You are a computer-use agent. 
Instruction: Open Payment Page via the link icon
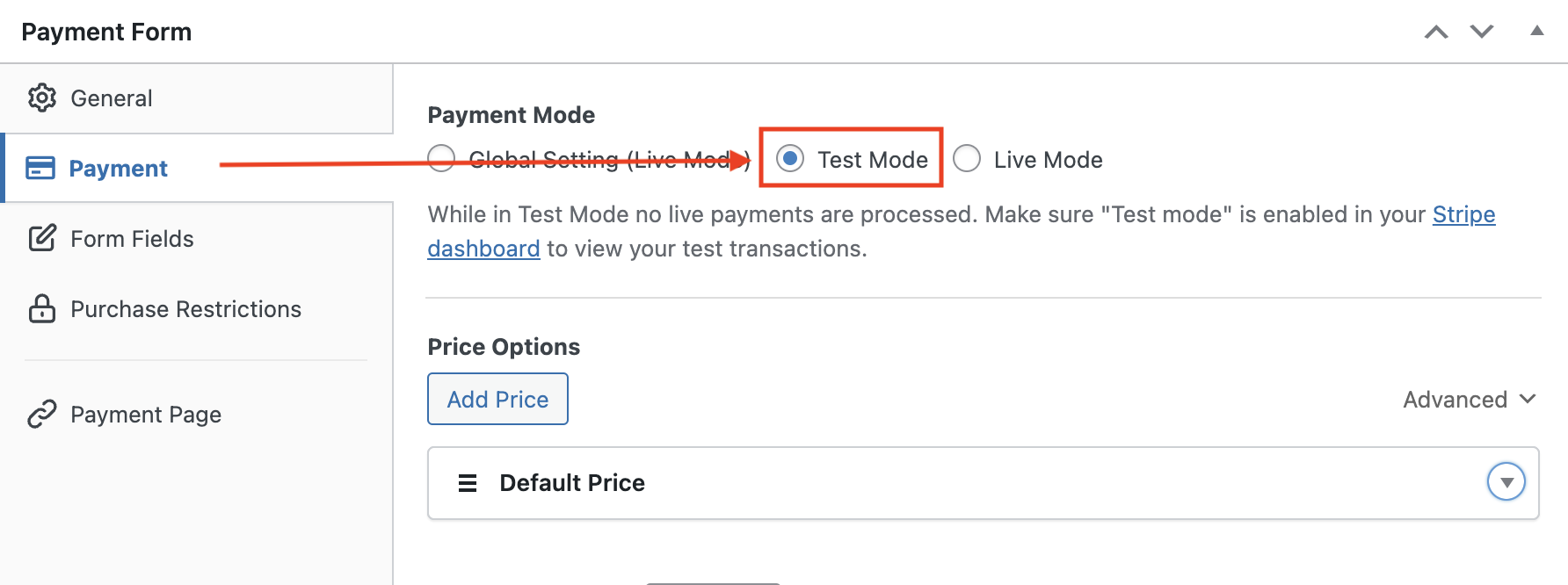(x=41, y=414)
